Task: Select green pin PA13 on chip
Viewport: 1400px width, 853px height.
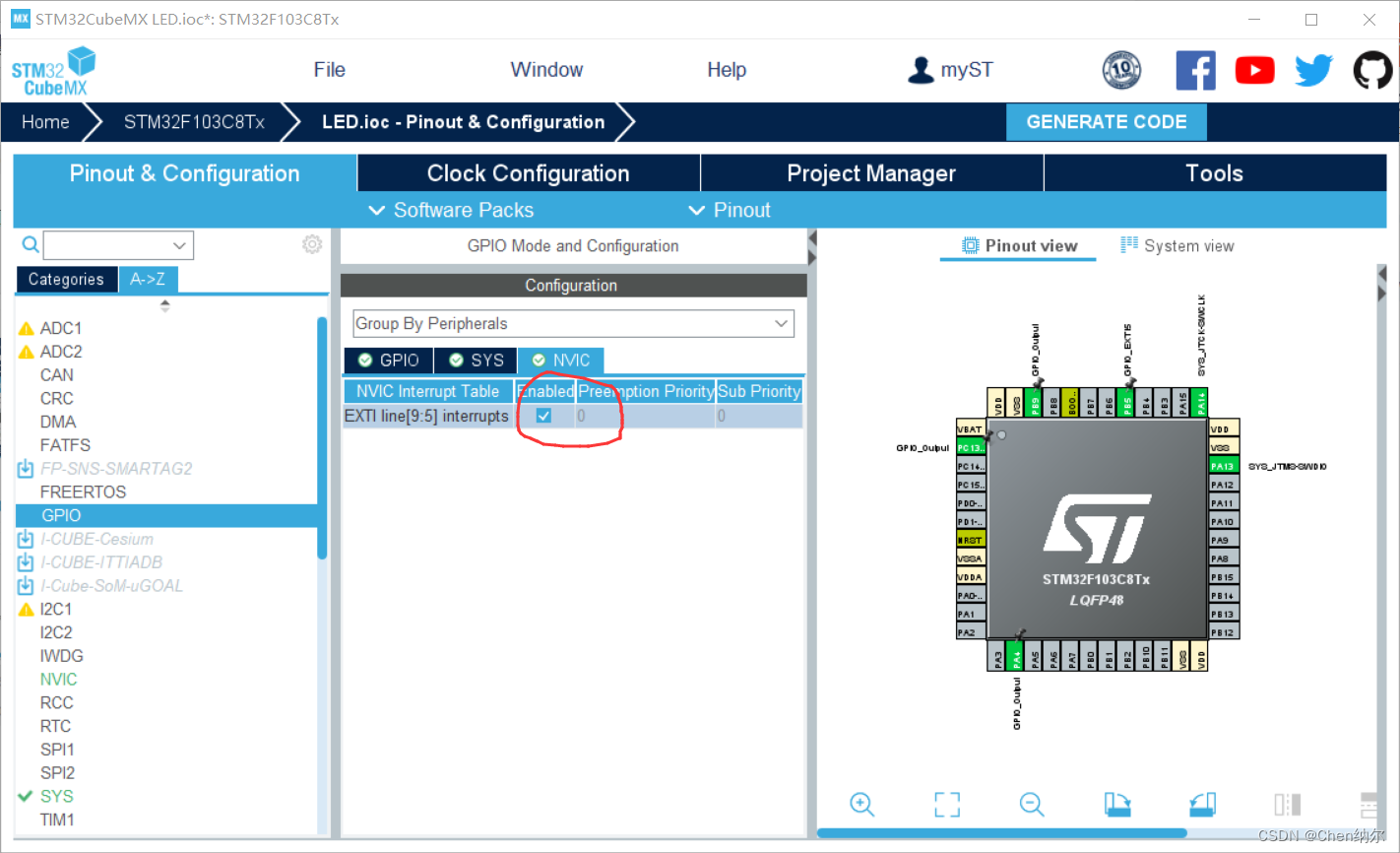Action: coord(1223,466)
